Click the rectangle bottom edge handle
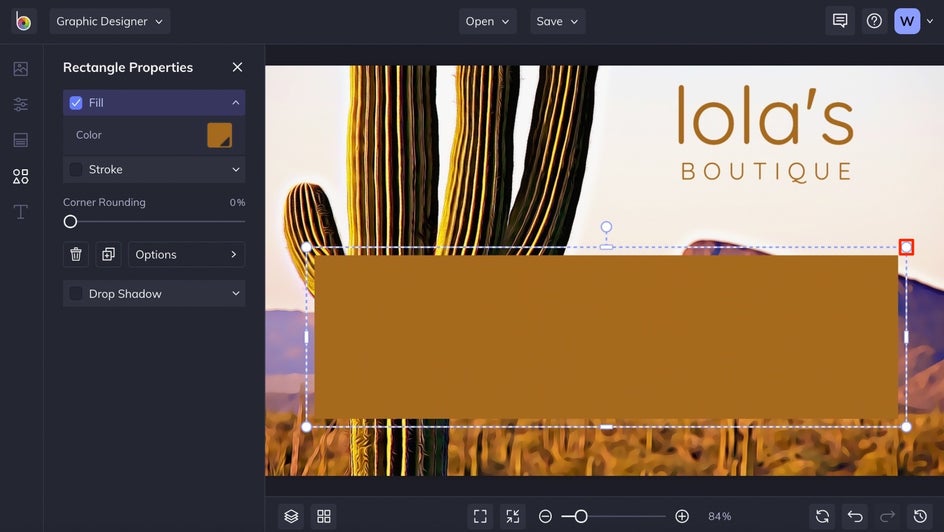Viewport: 944px width, 532px height. point(606,427)
